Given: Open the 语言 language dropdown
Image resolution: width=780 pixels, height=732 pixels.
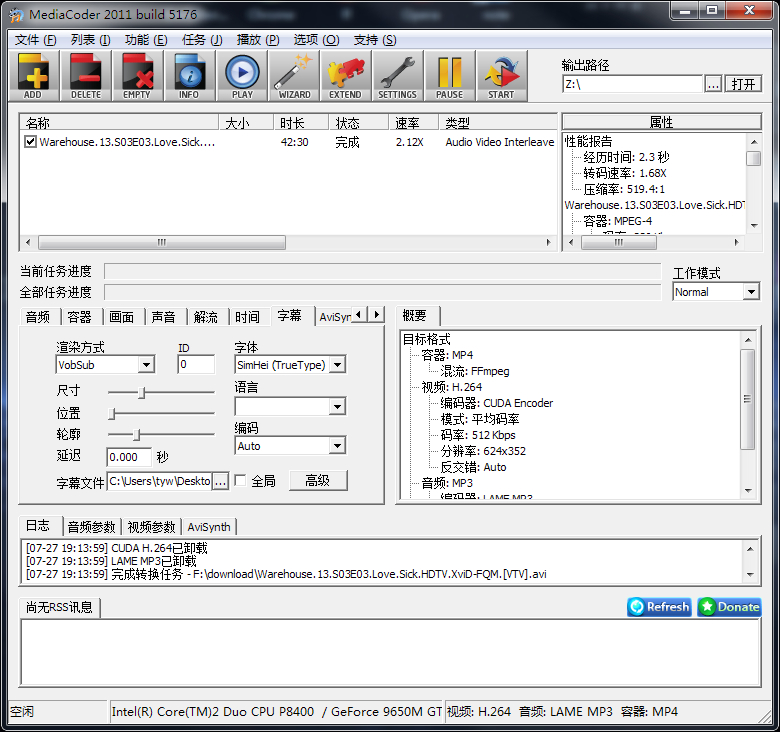Looking at the screenshot, I should pyautogui.click(x=337, y=406).
